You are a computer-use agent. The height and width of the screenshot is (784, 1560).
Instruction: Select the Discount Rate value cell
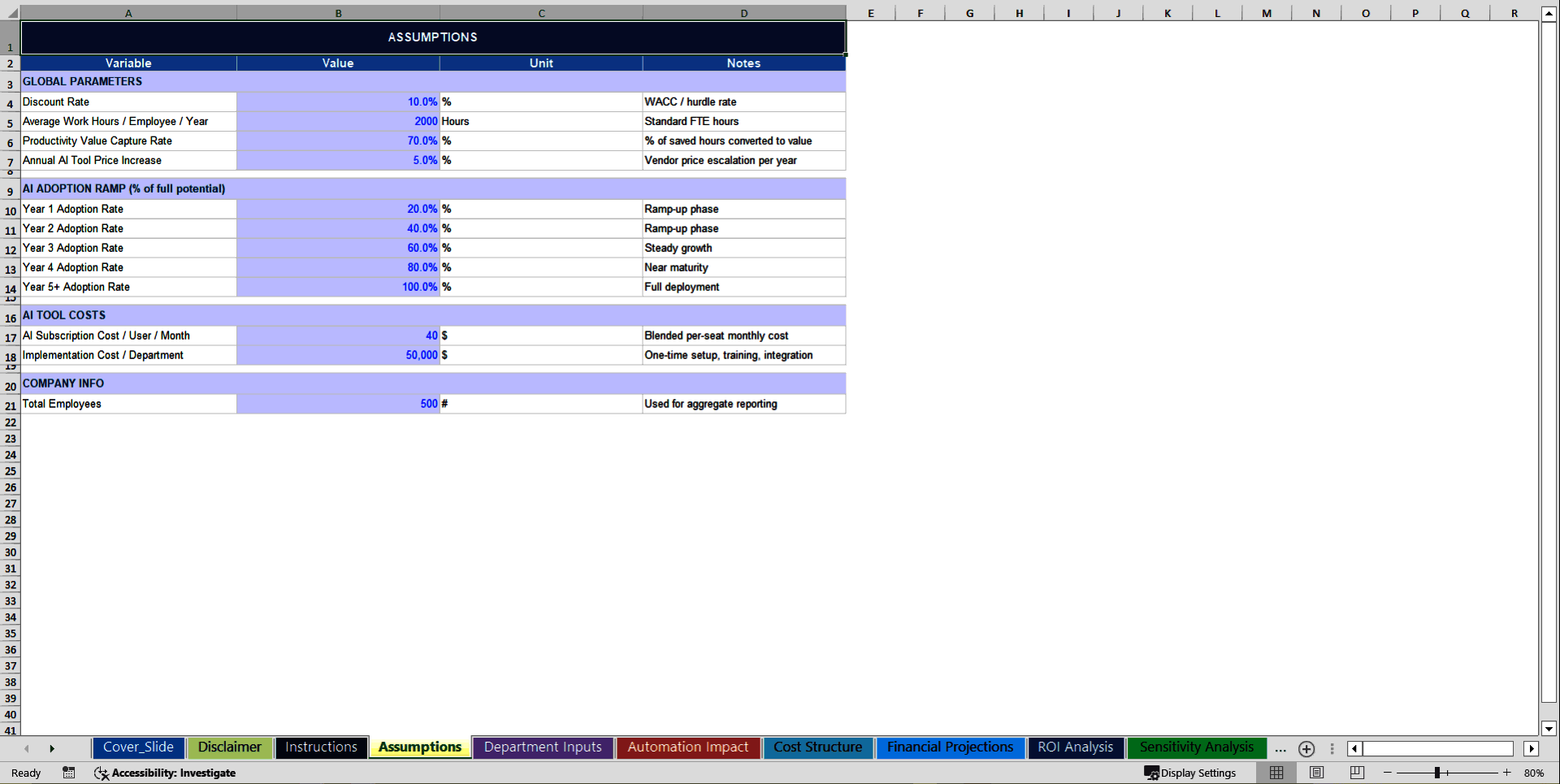coord(338,102)
